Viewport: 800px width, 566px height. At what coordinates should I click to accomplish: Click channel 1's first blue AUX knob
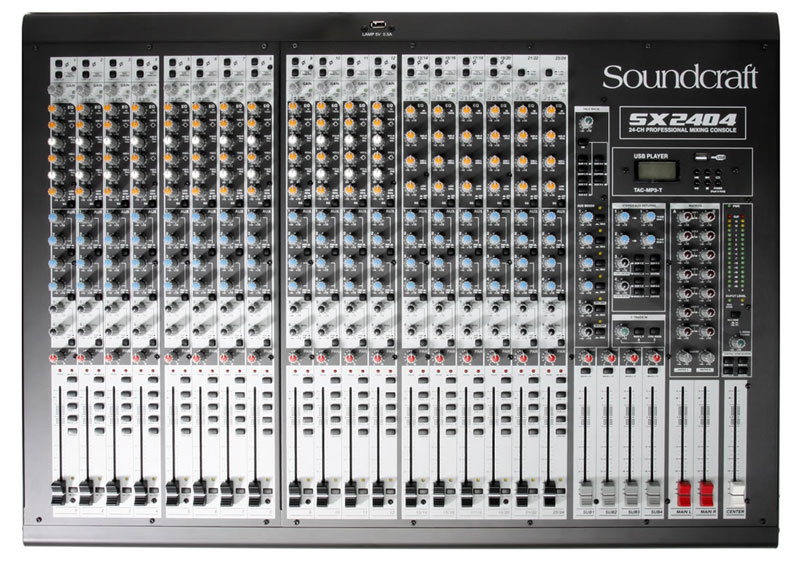pos(55,217)
